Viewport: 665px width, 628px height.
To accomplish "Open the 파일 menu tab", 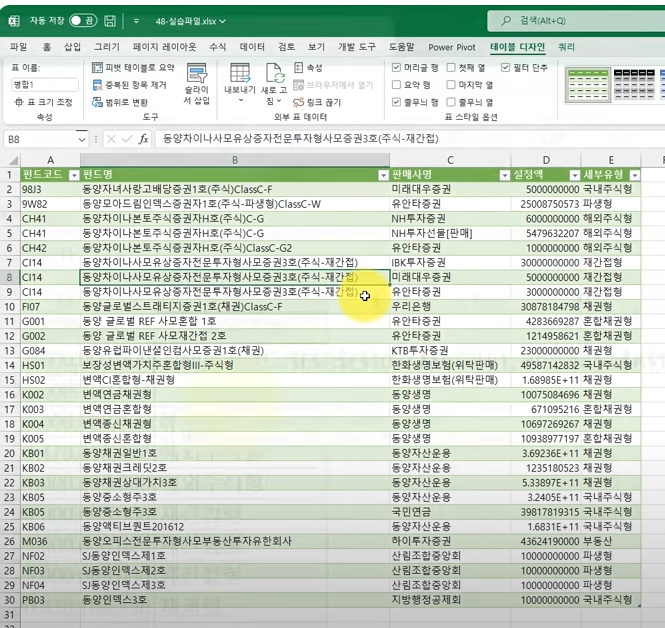I will tap(18, 47).
